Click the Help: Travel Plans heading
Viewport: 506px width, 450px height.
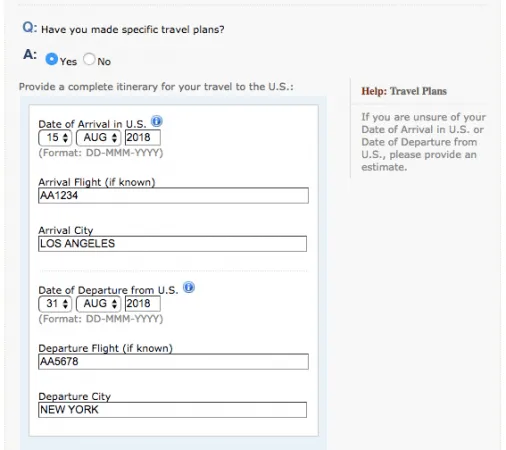click(x=404, y=91)
